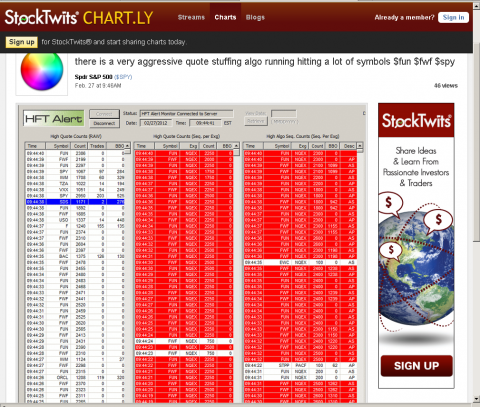Click the Spdr S&P 500 name text
The image size is (480, 407).
coord(93,77)
